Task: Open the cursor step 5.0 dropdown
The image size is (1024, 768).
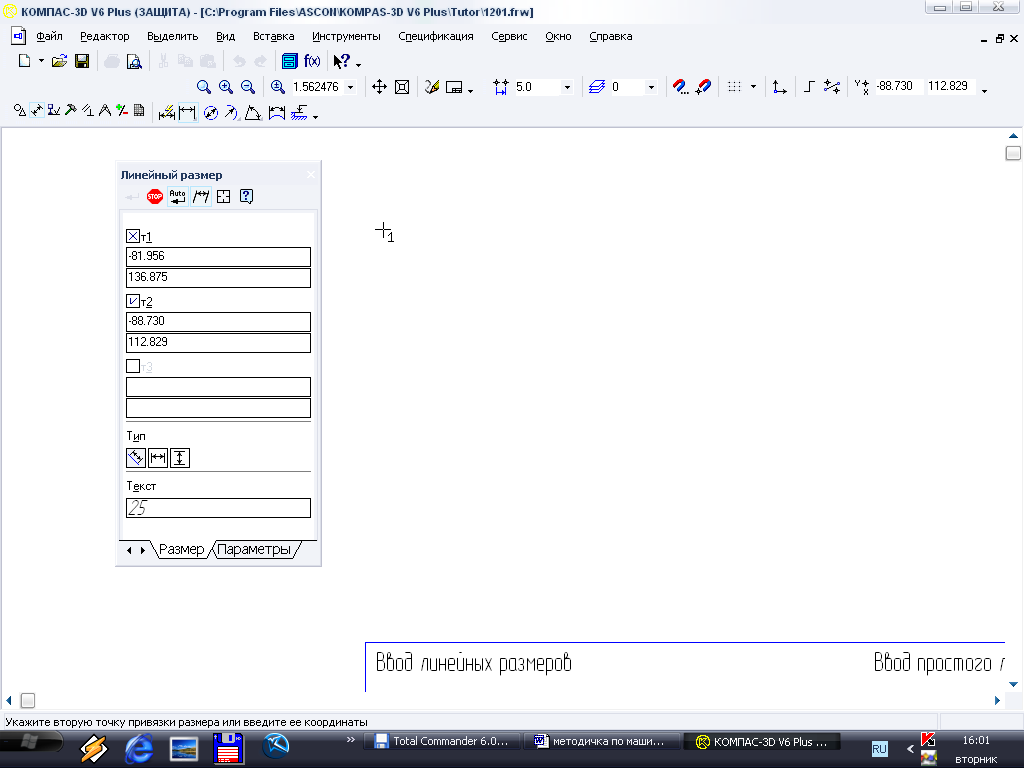Action: tap(567, 87)
